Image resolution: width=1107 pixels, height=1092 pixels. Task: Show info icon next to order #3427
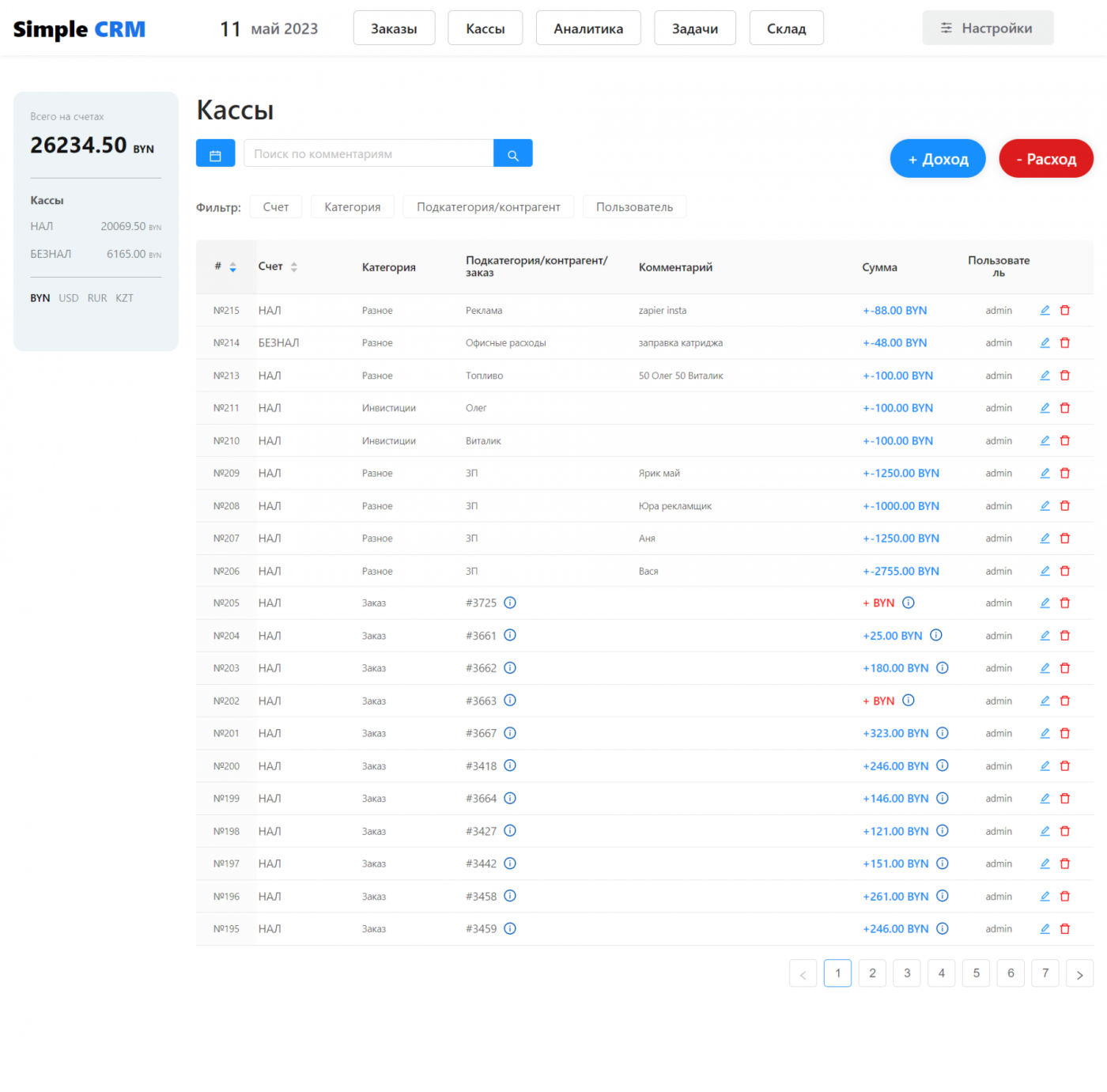tap(510, 830)
